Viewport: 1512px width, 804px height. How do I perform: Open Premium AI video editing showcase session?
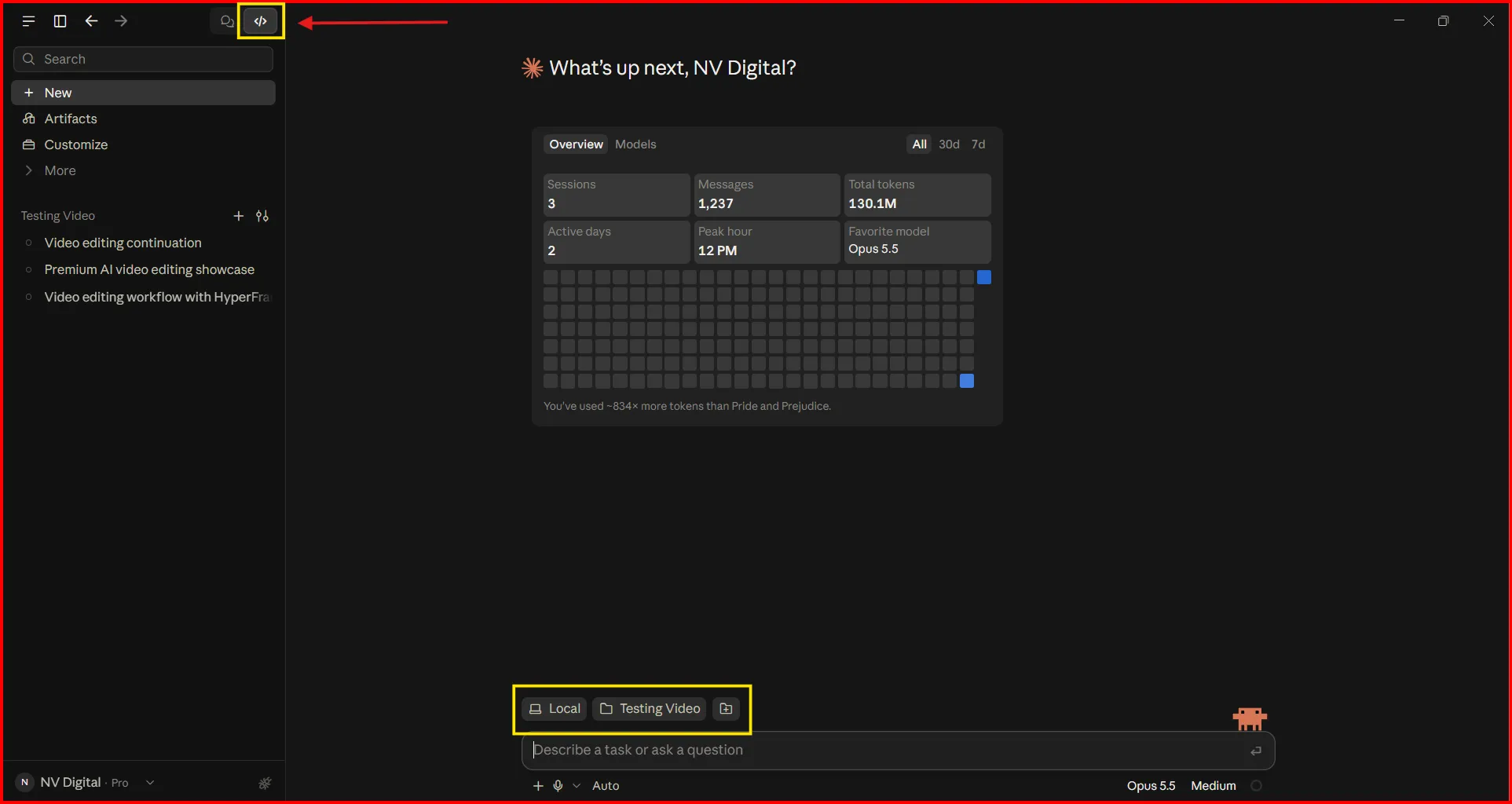tap(143, 269)
